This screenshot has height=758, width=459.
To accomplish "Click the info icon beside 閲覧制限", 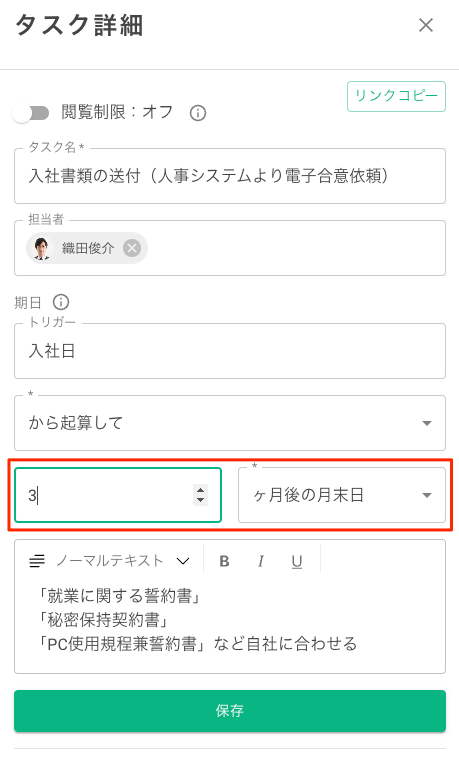I will 198,113.
